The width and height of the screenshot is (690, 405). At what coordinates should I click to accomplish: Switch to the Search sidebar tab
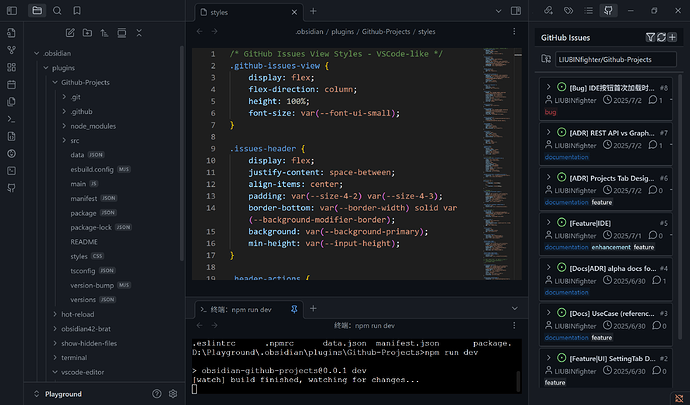[x=57, y=11]
